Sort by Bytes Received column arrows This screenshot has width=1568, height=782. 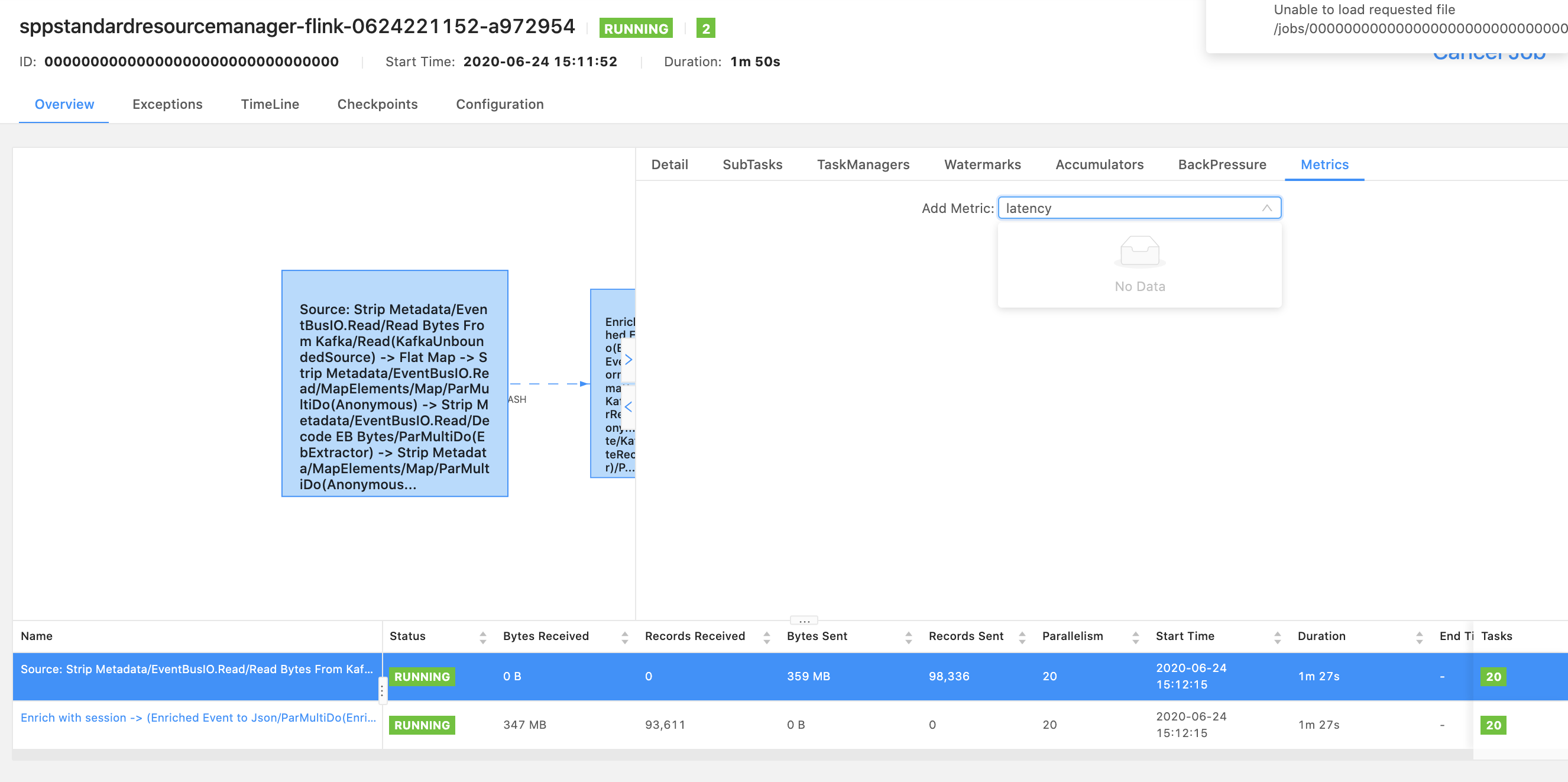click(624, 637)
